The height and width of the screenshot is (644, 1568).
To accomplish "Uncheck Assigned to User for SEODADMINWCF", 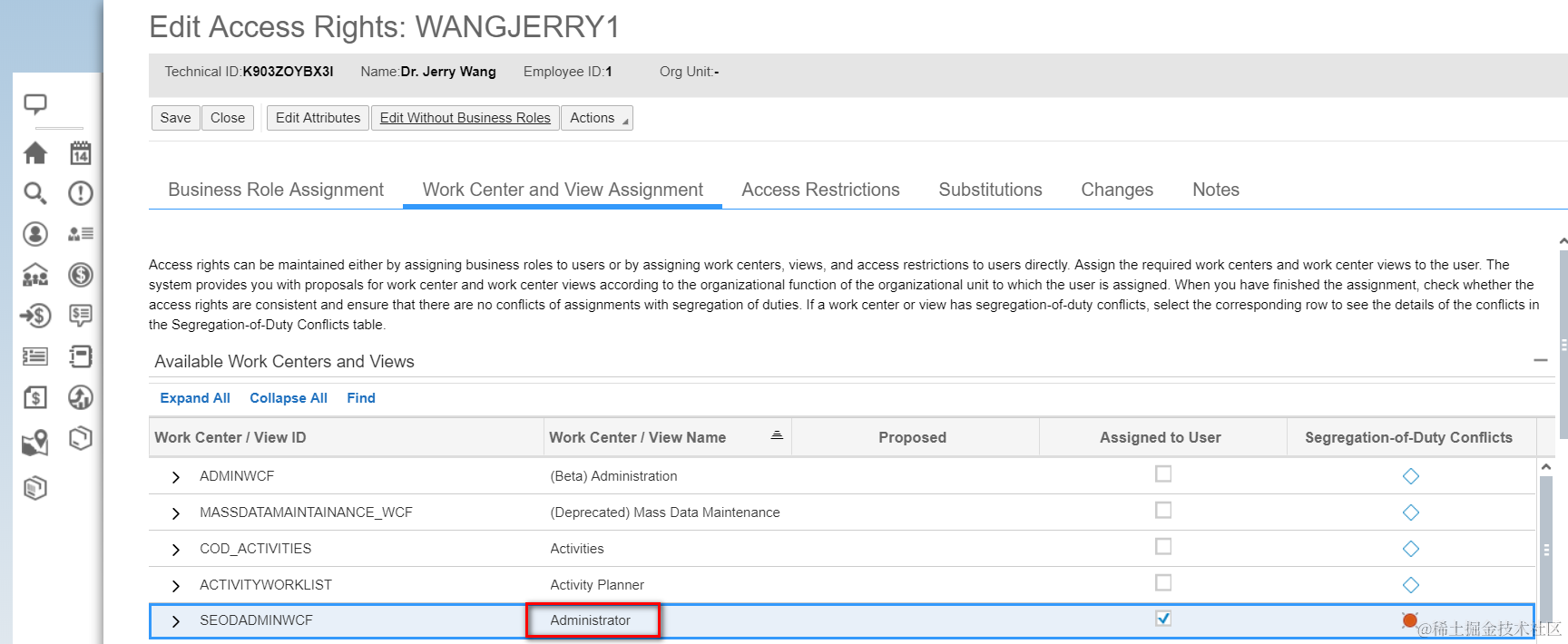I will (1163, 619).
